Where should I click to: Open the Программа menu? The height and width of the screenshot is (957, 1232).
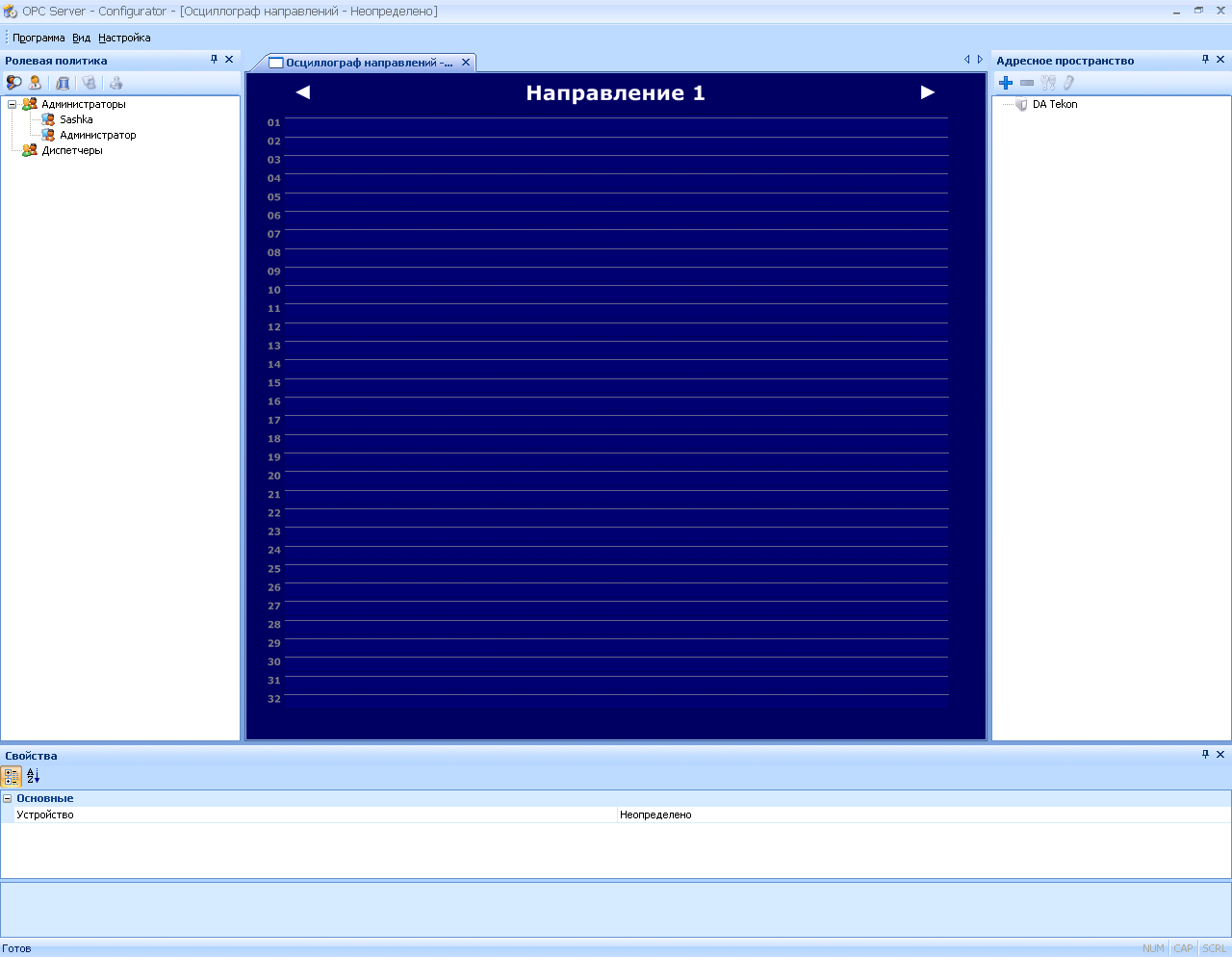[x=38, y=38]
